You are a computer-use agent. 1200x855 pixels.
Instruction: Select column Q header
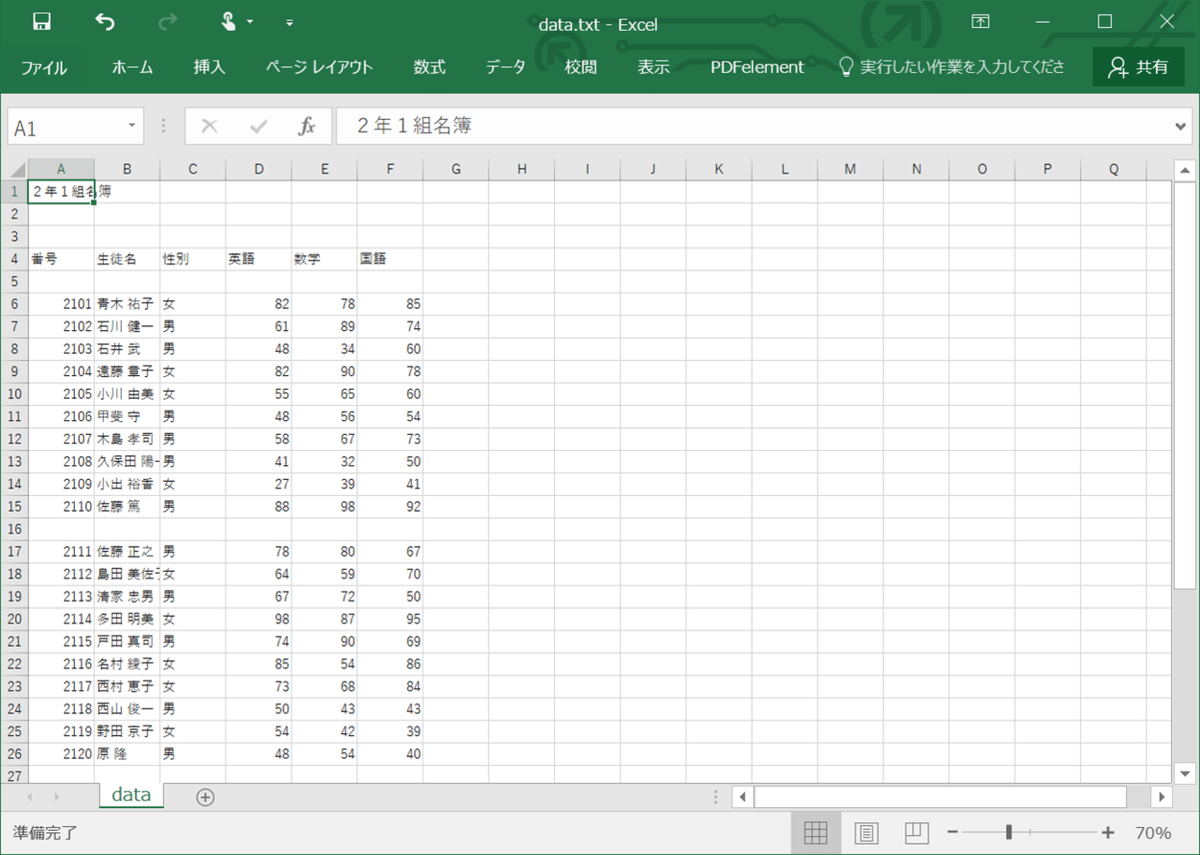(1113, 169)
